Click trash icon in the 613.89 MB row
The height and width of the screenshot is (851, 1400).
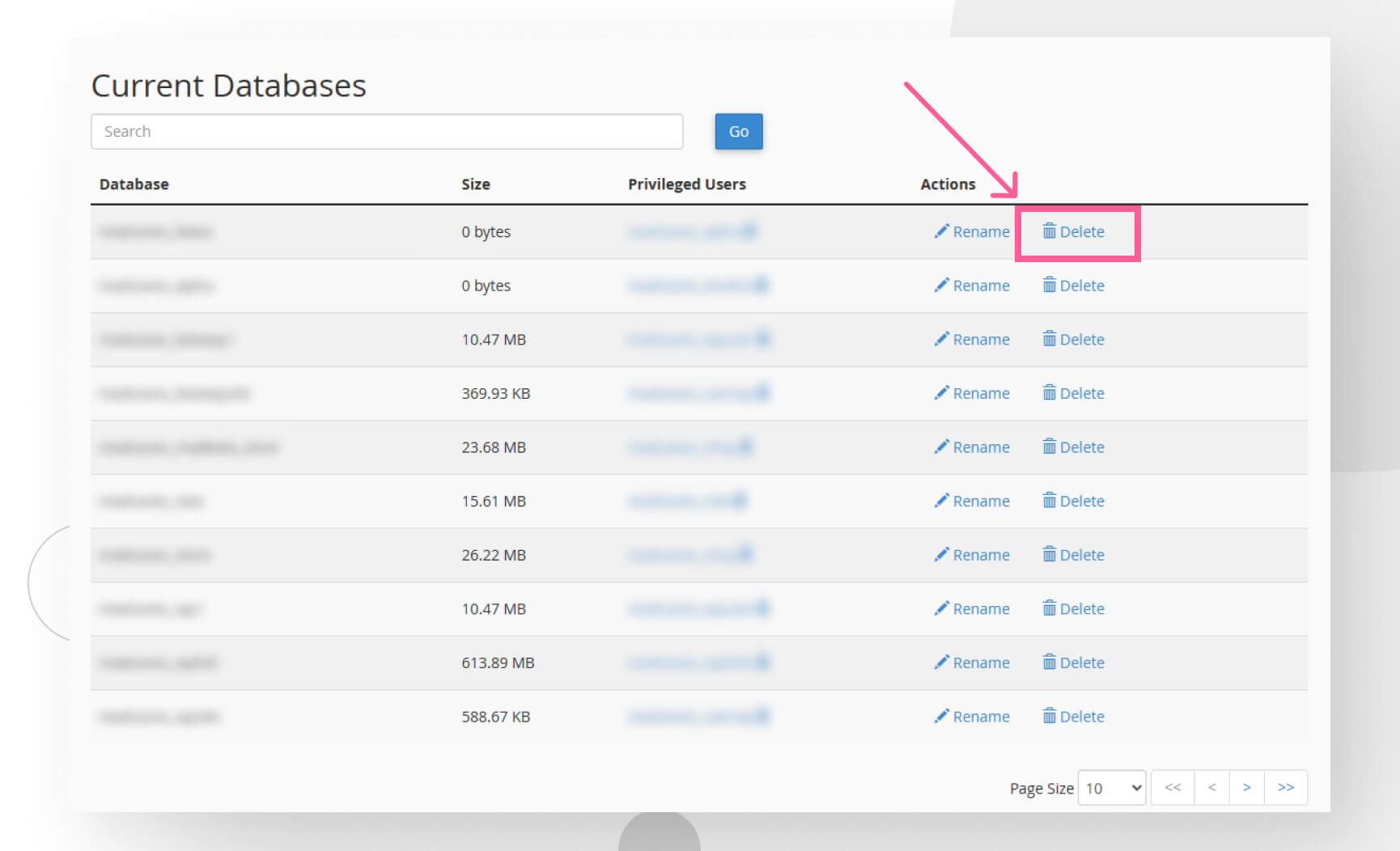point(1049,663)
